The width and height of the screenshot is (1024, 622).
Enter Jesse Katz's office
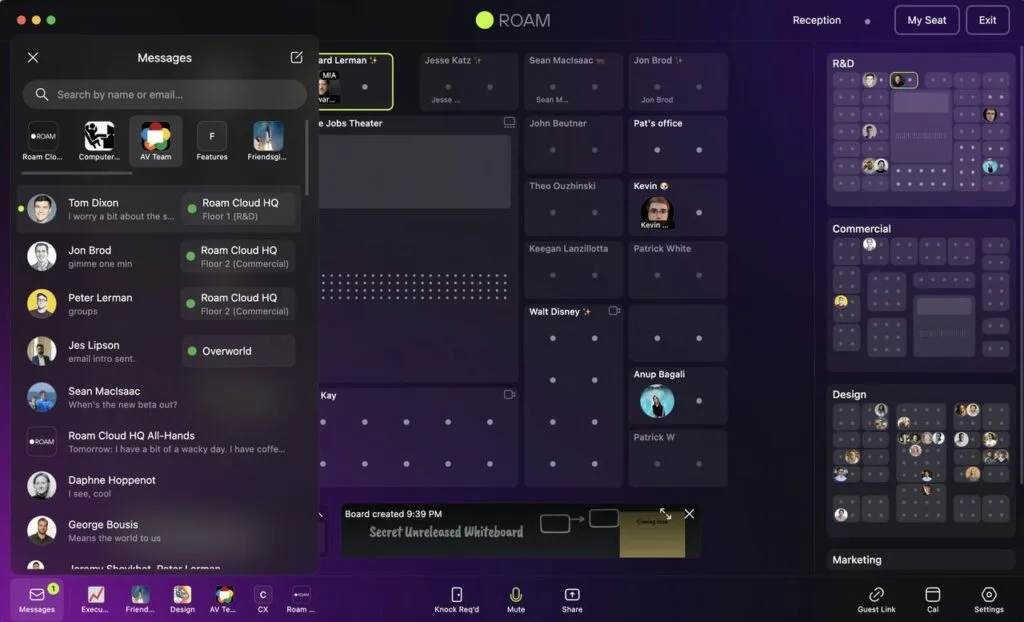[469, 81]
